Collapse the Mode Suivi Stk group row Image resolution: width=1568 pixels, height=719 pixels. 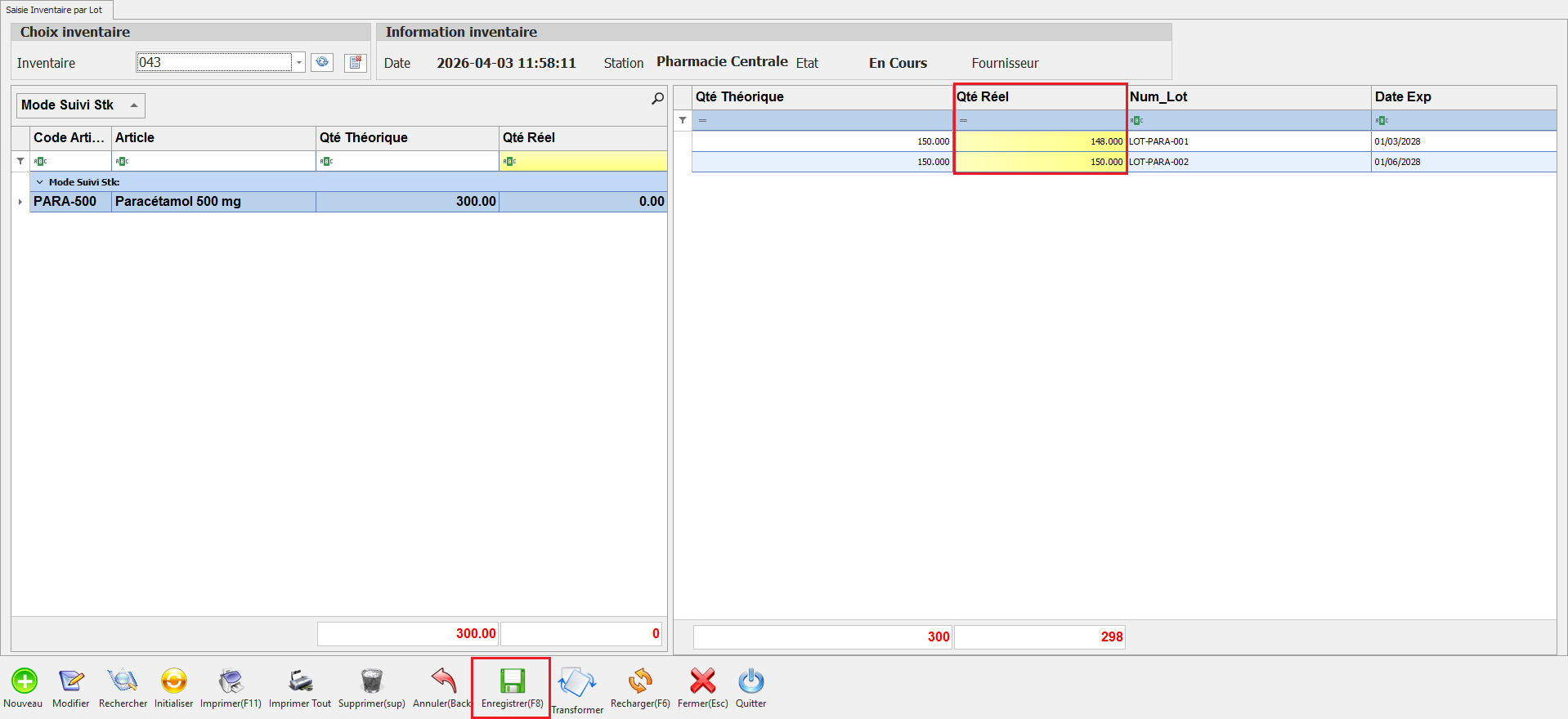[39, 182]
